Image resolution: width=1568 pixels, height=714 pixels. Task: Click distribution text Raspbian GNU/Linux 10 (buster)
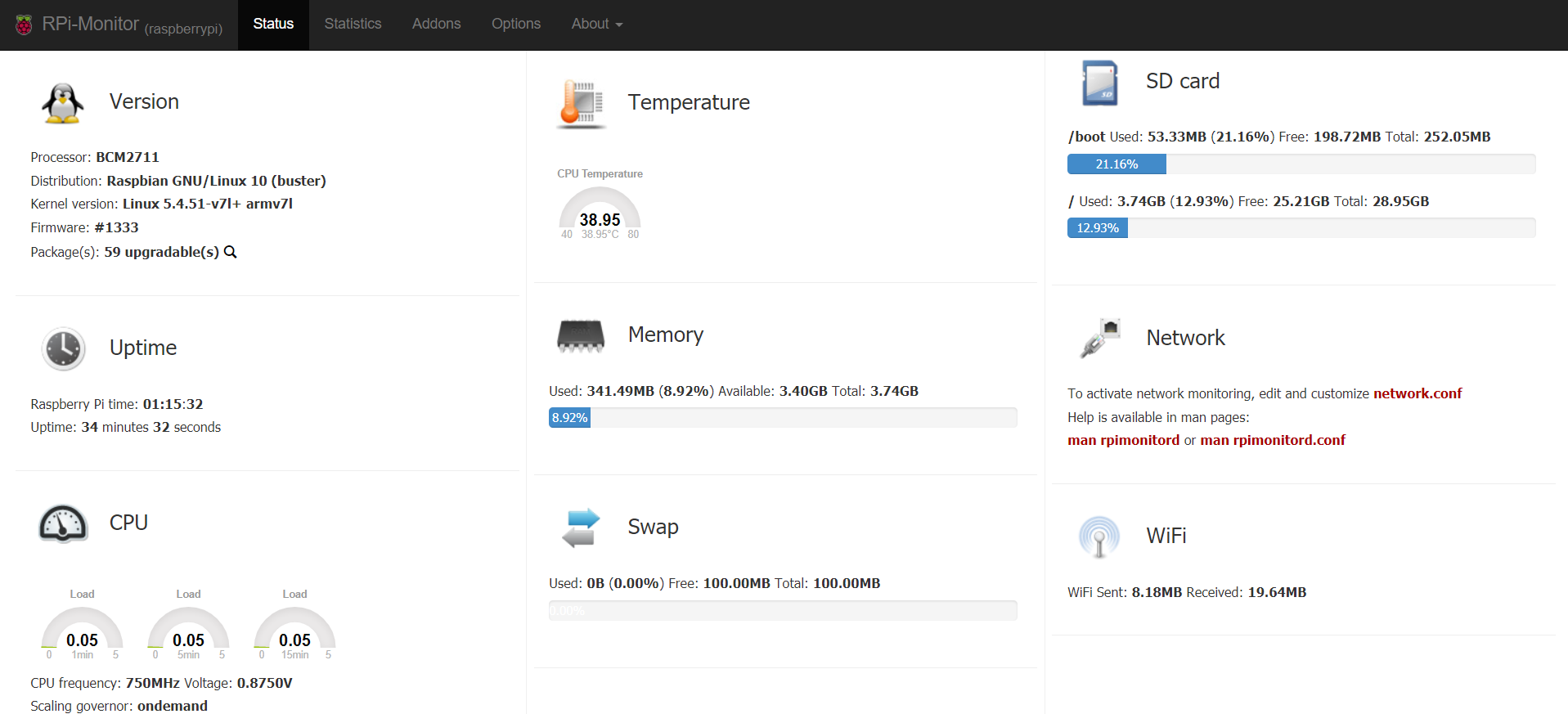(x=217, y=181)
